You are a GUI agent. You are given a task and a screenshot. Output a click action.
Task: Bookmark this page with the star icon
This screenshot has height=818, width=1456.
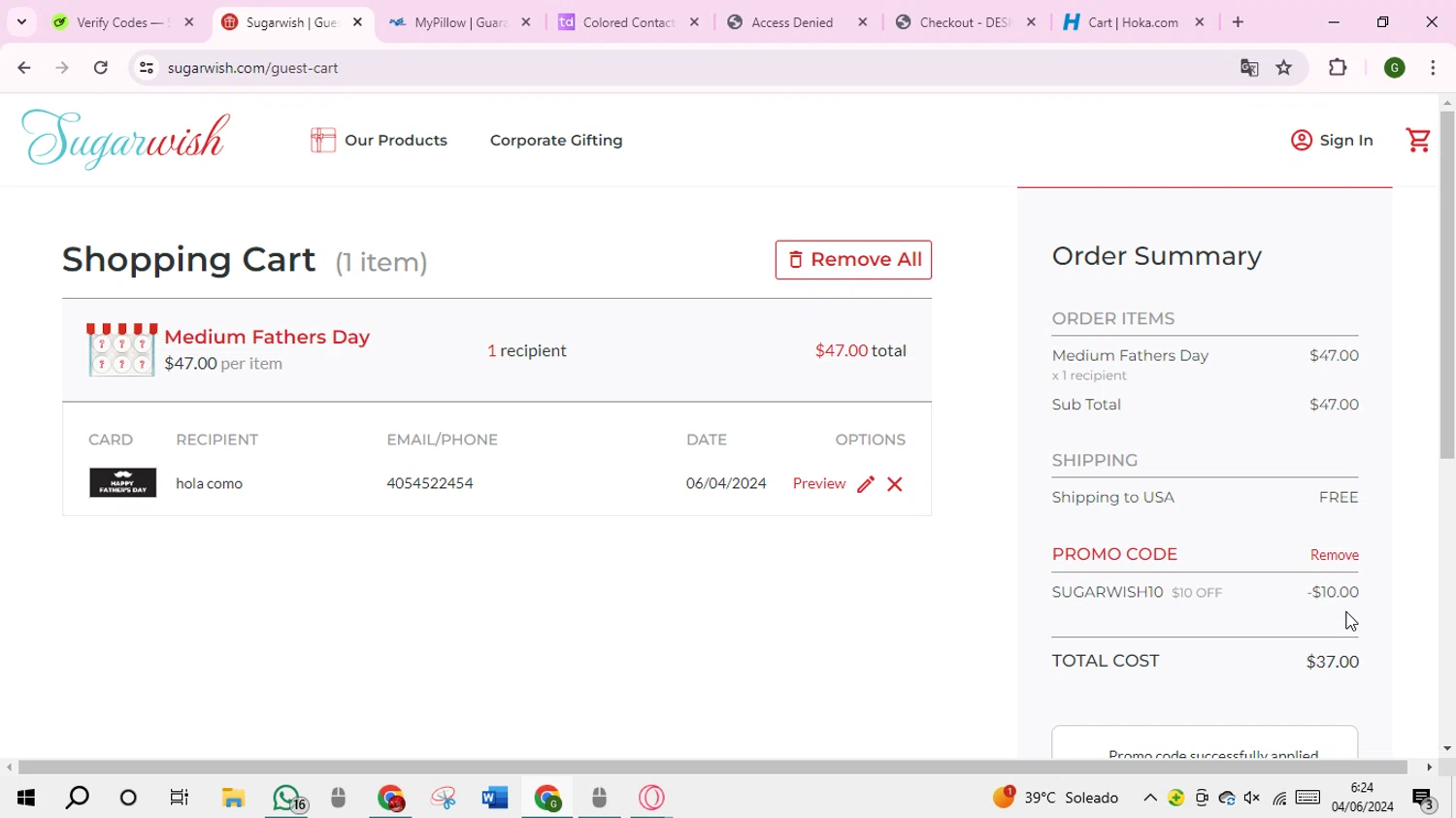coord(1284,67)
